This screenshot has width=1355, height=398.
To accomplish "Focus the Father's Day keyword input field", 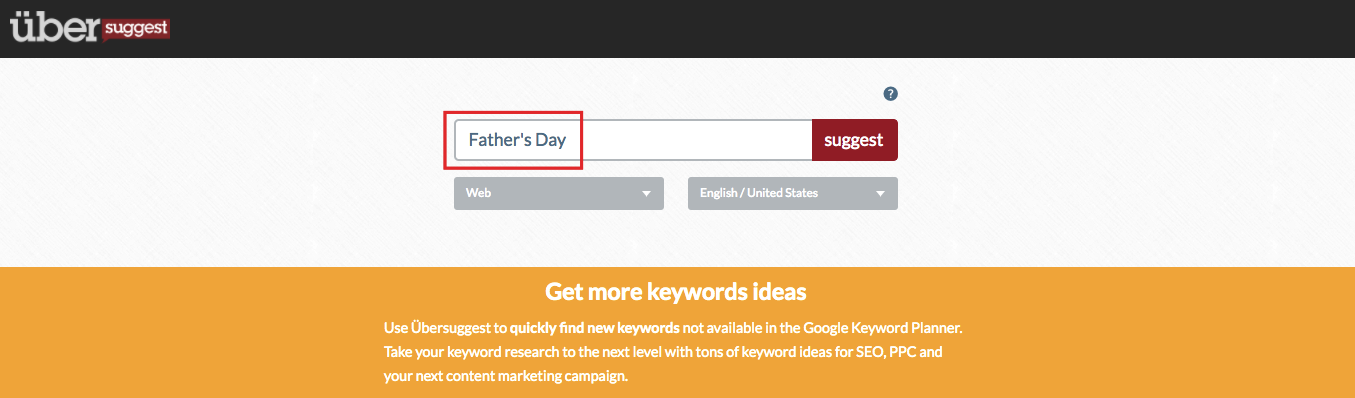I will pos(633,140).
